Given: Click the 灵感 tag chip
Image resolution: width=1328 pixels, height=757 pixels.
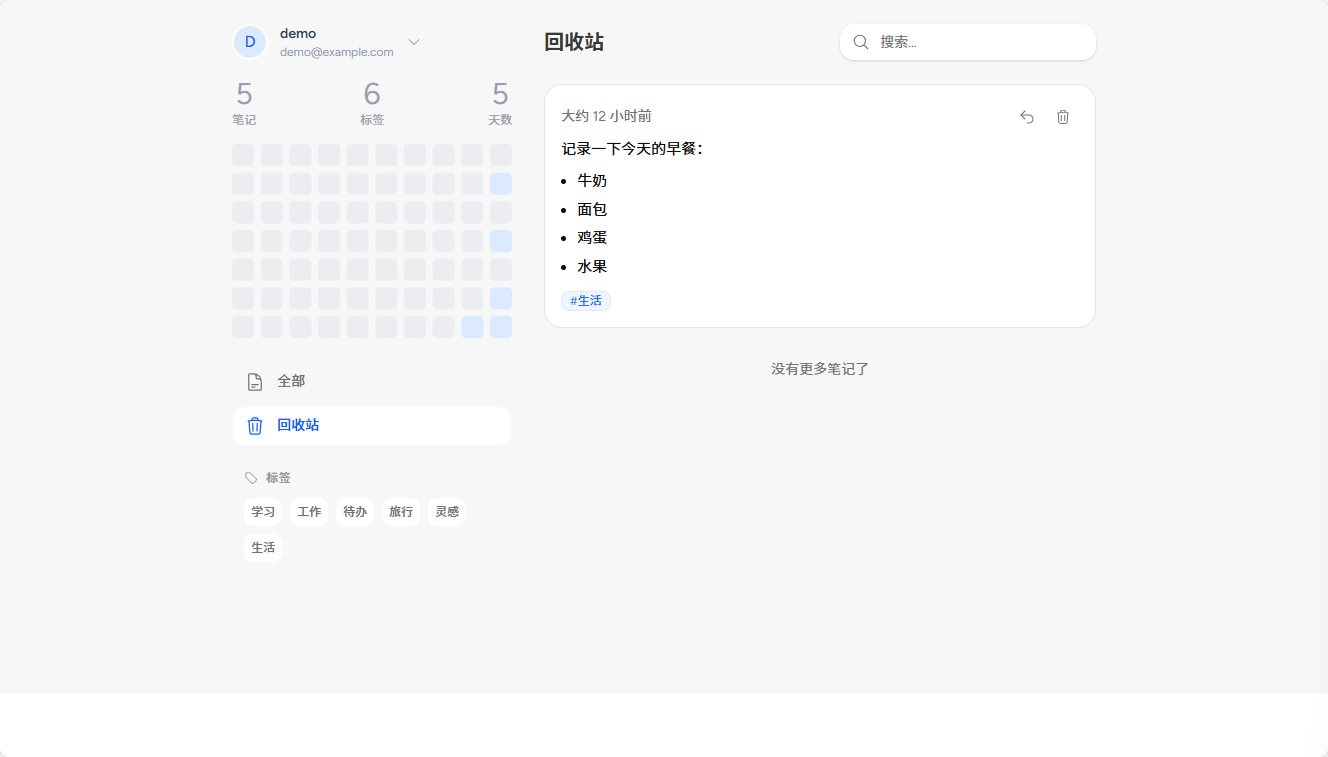Looking at the screenshot, I should coord(446,511).
